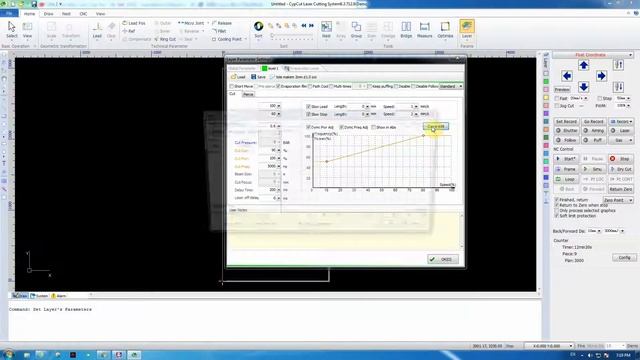This screenshot has height=360, width=640.
Task: Click the Ring Cut tool
Action: [165, 39]
